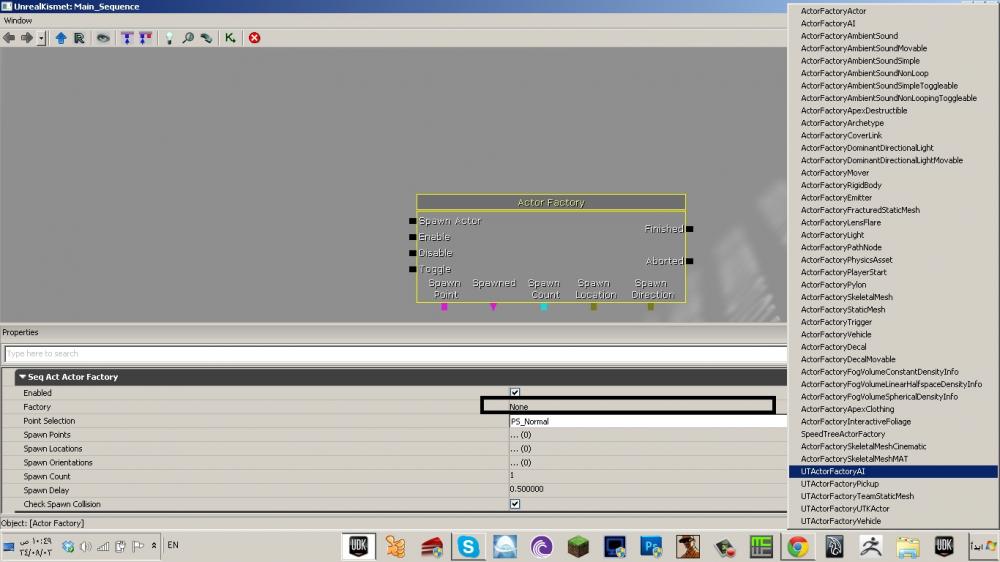Click the purple T icon with red square
The height and width of the screenshot is (562, 1000).
tap(145, 38)
